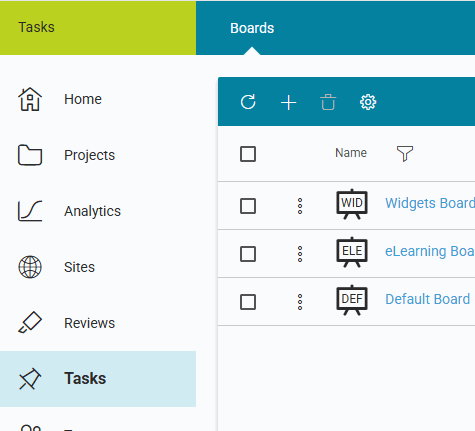Screen dimensions: 475x431
Task: Open the eLearning Board three-dot menu
Action: 300,254
